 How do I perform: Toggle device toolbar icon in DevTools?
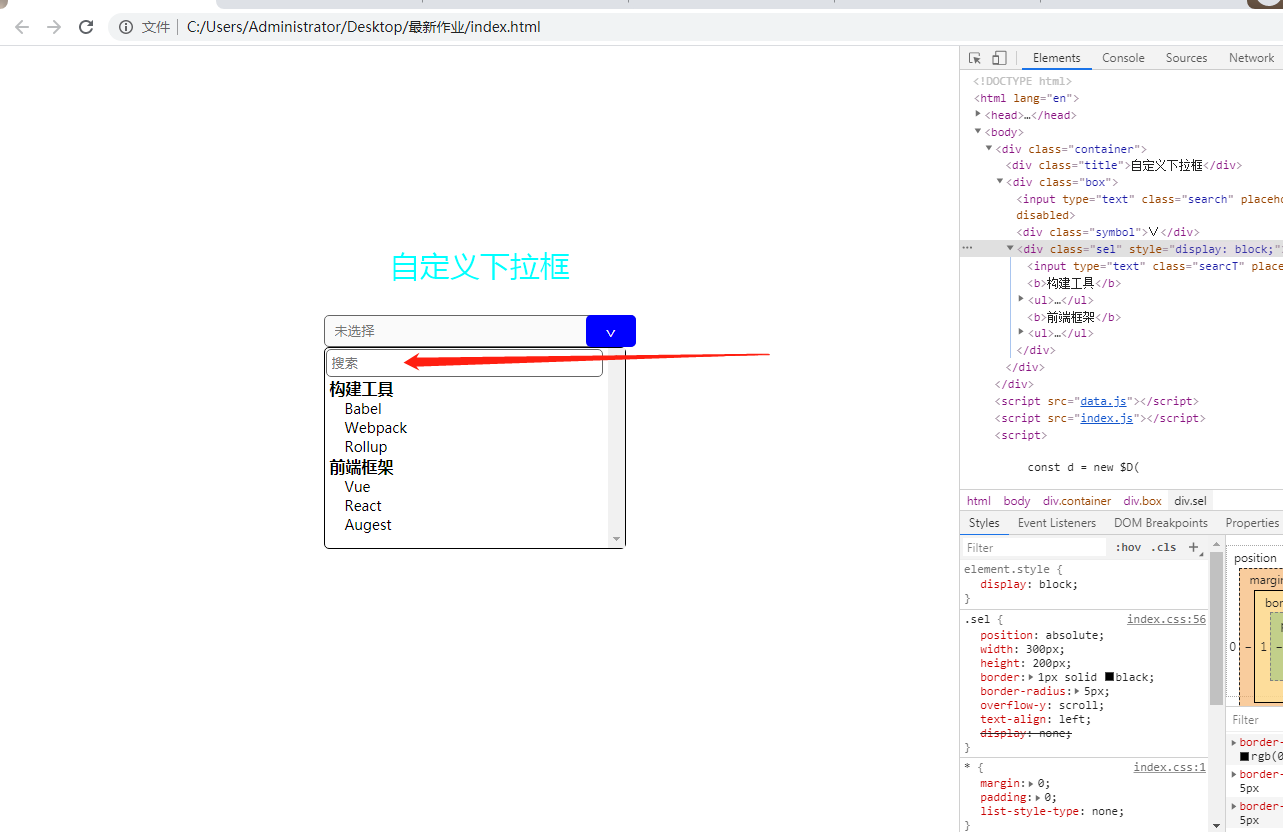[x=1000, y=58]
